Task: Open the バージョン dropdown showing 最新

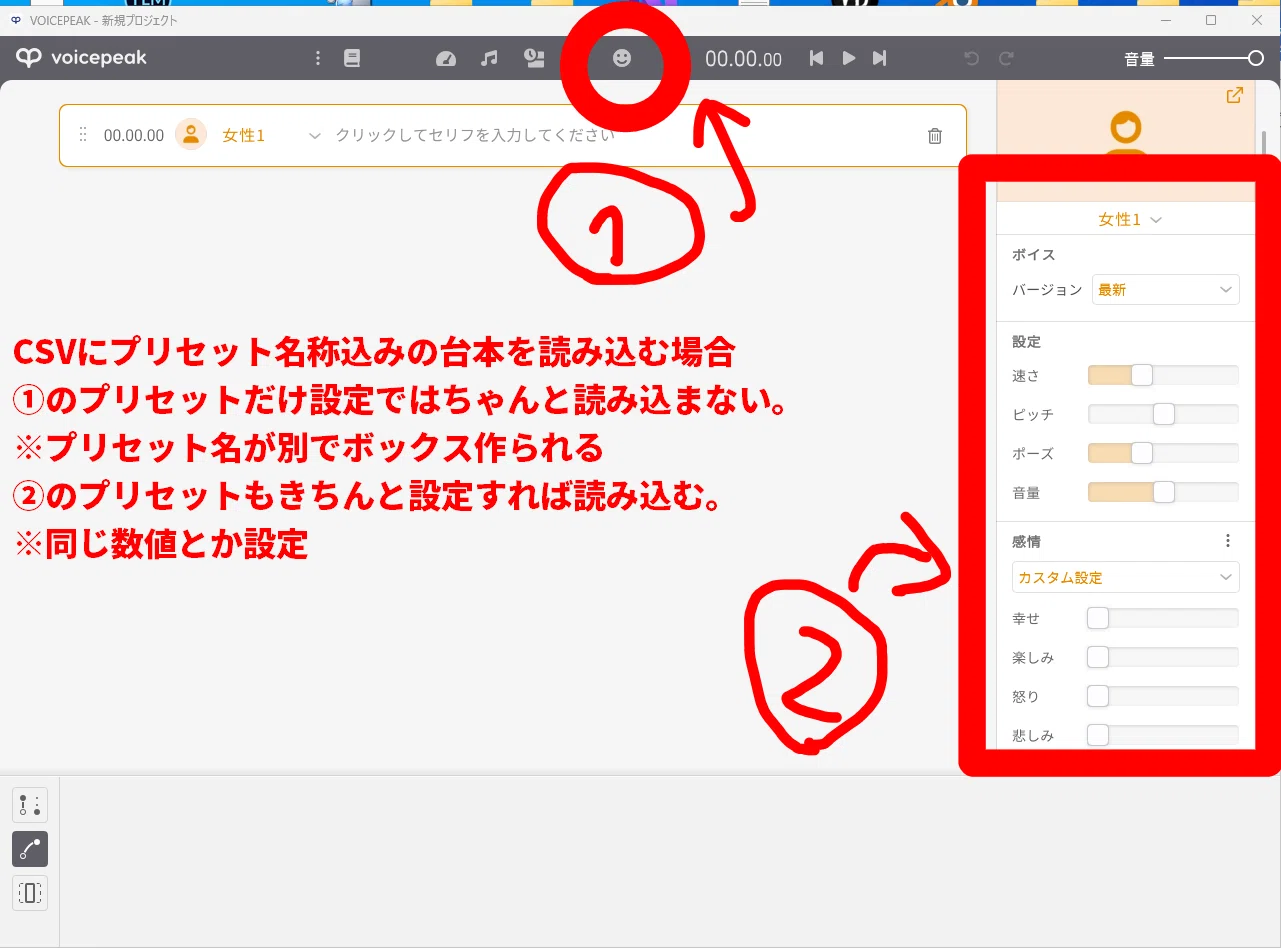Action: [x=1166, y=289]
